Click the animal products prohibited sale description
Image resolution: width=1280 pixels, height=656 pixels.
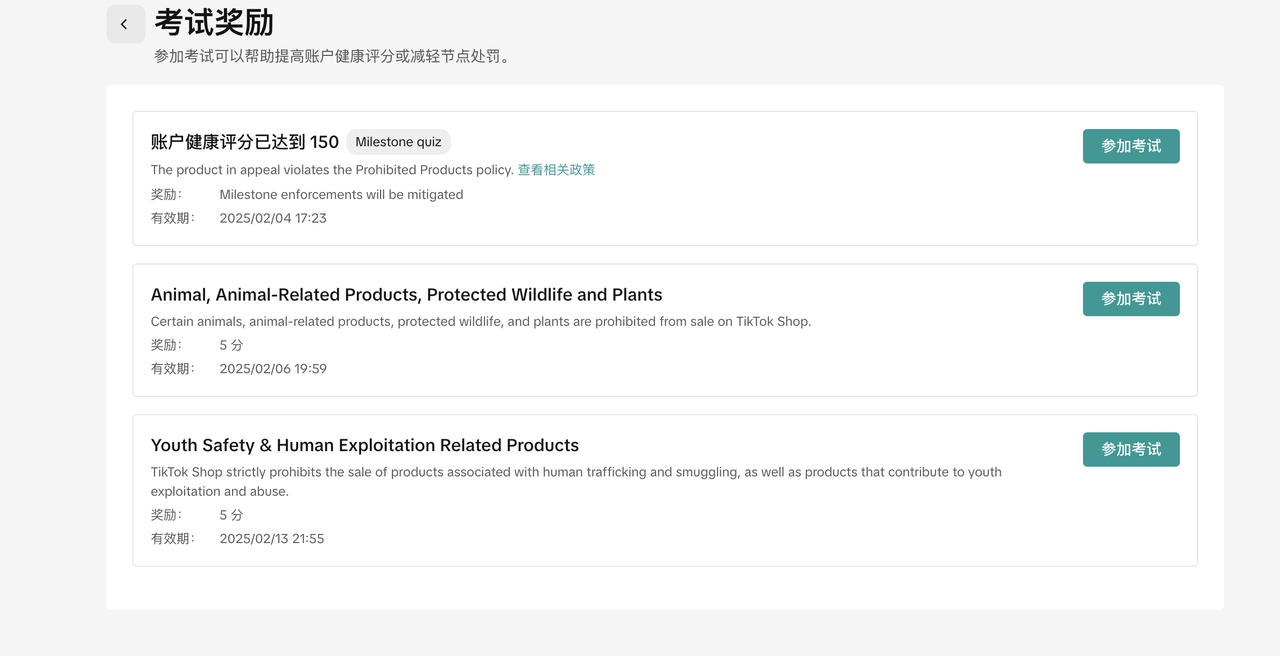pyautogui.click(x=480, y=322)
